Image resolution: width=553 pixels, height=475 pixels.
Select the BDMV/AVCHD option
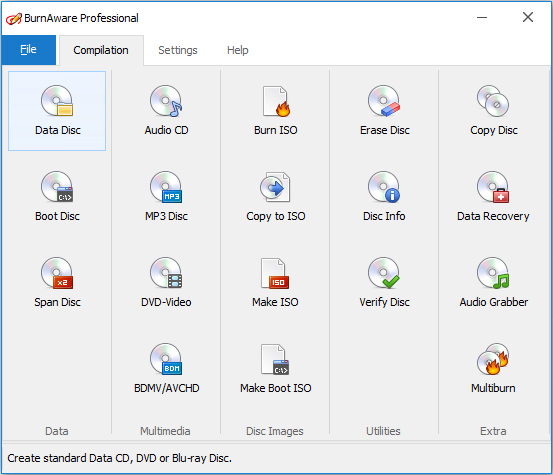point(166,369)
